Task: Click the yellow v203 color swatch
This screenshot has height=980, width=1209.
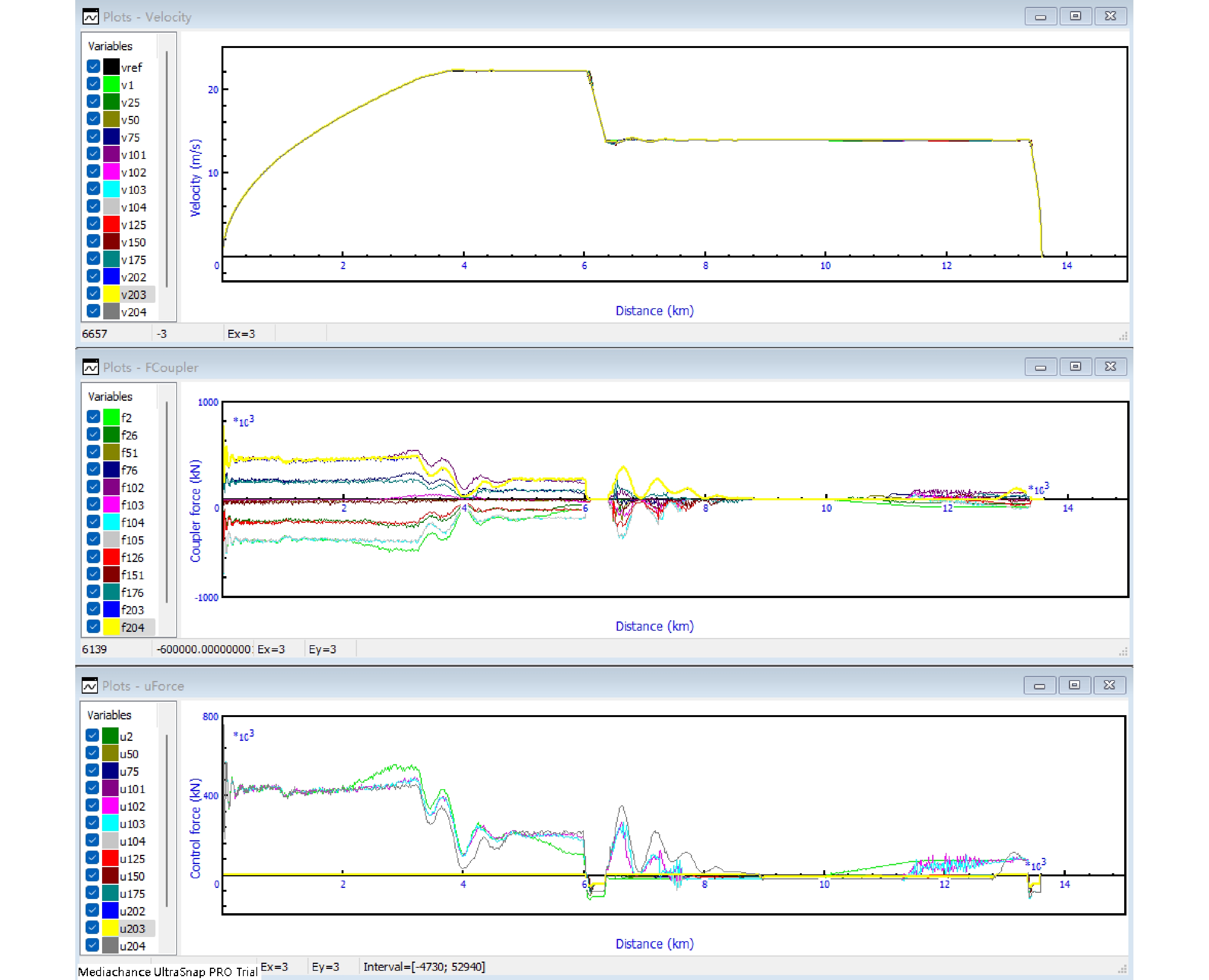Action: [111, 294]
